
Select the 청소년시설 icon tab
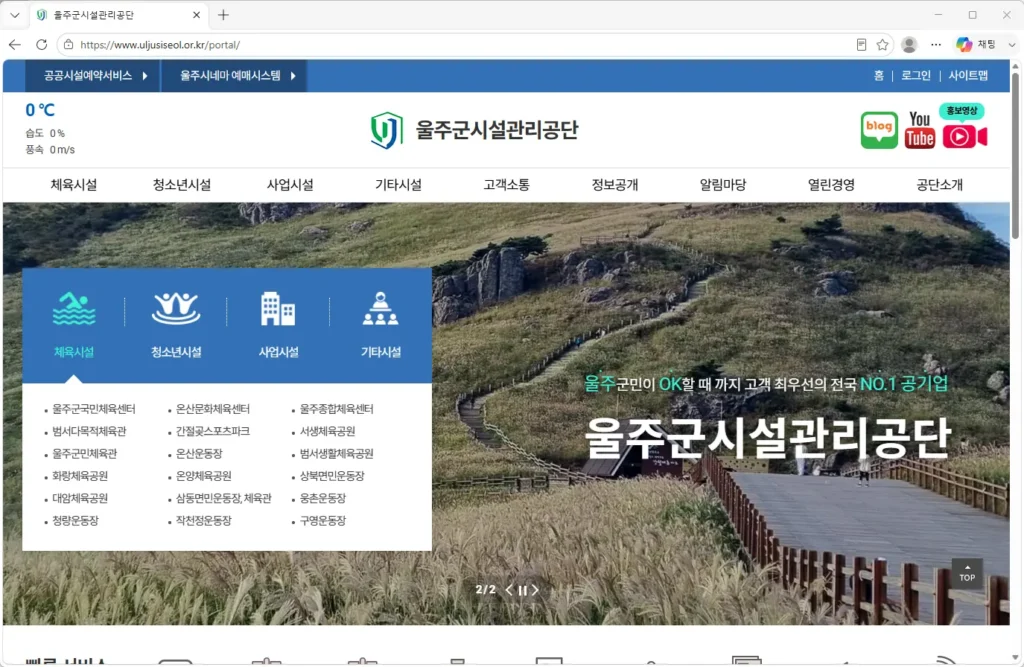pyautogui.click(x=176, y=325)
